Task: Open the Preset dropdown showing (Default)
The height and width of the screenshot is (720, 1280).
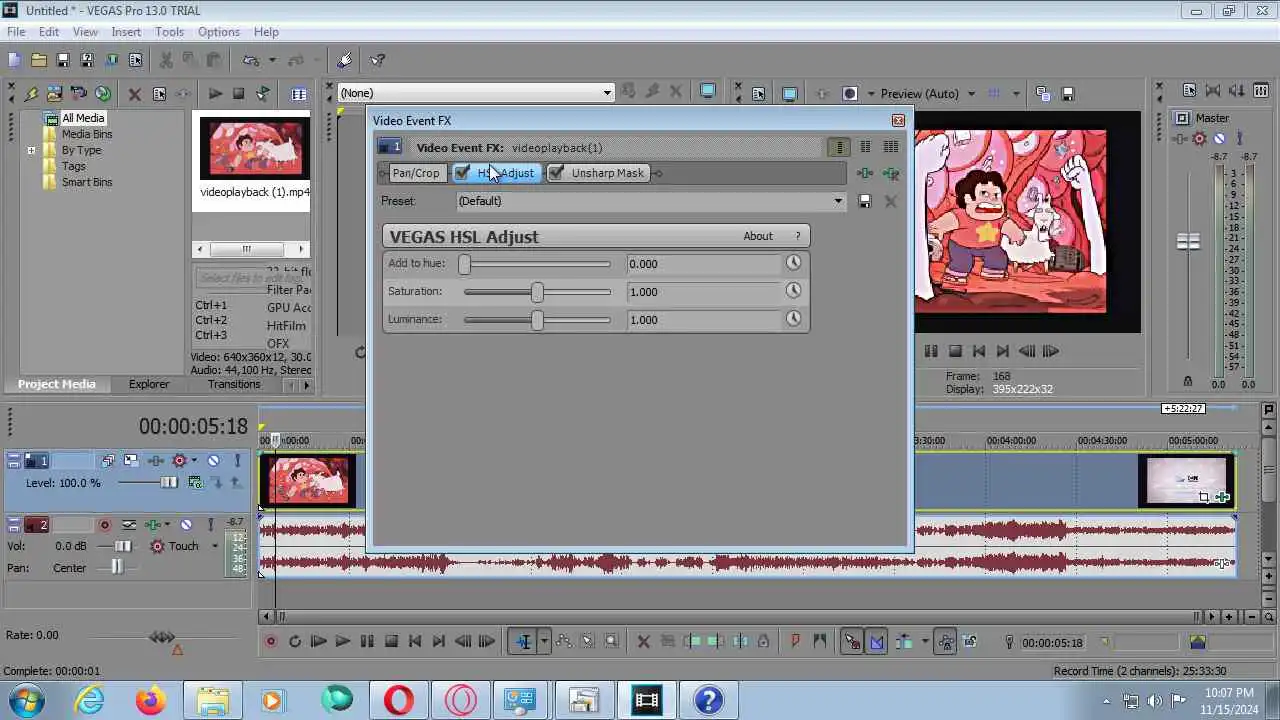Action: tap(838, 201)
